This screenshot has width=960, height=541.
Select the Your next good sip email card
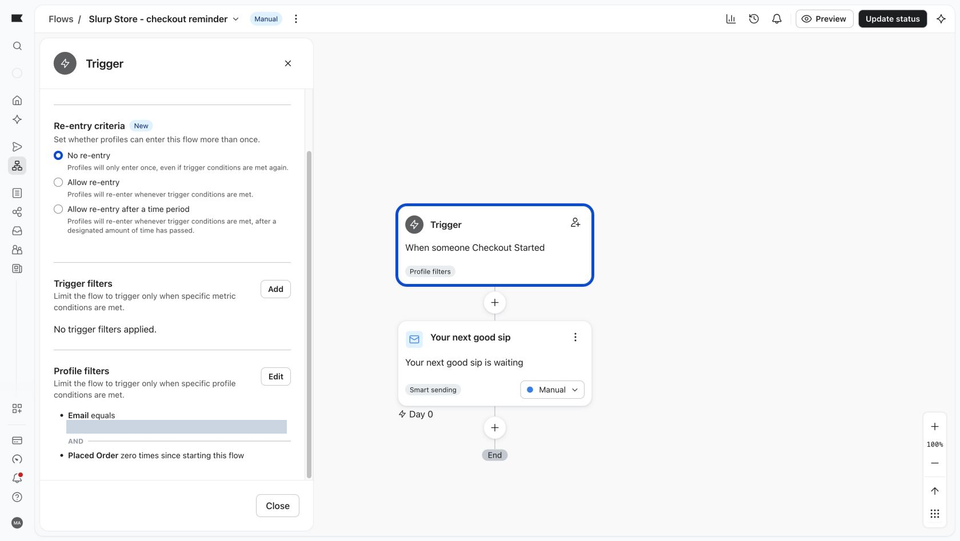click(495, 363)
